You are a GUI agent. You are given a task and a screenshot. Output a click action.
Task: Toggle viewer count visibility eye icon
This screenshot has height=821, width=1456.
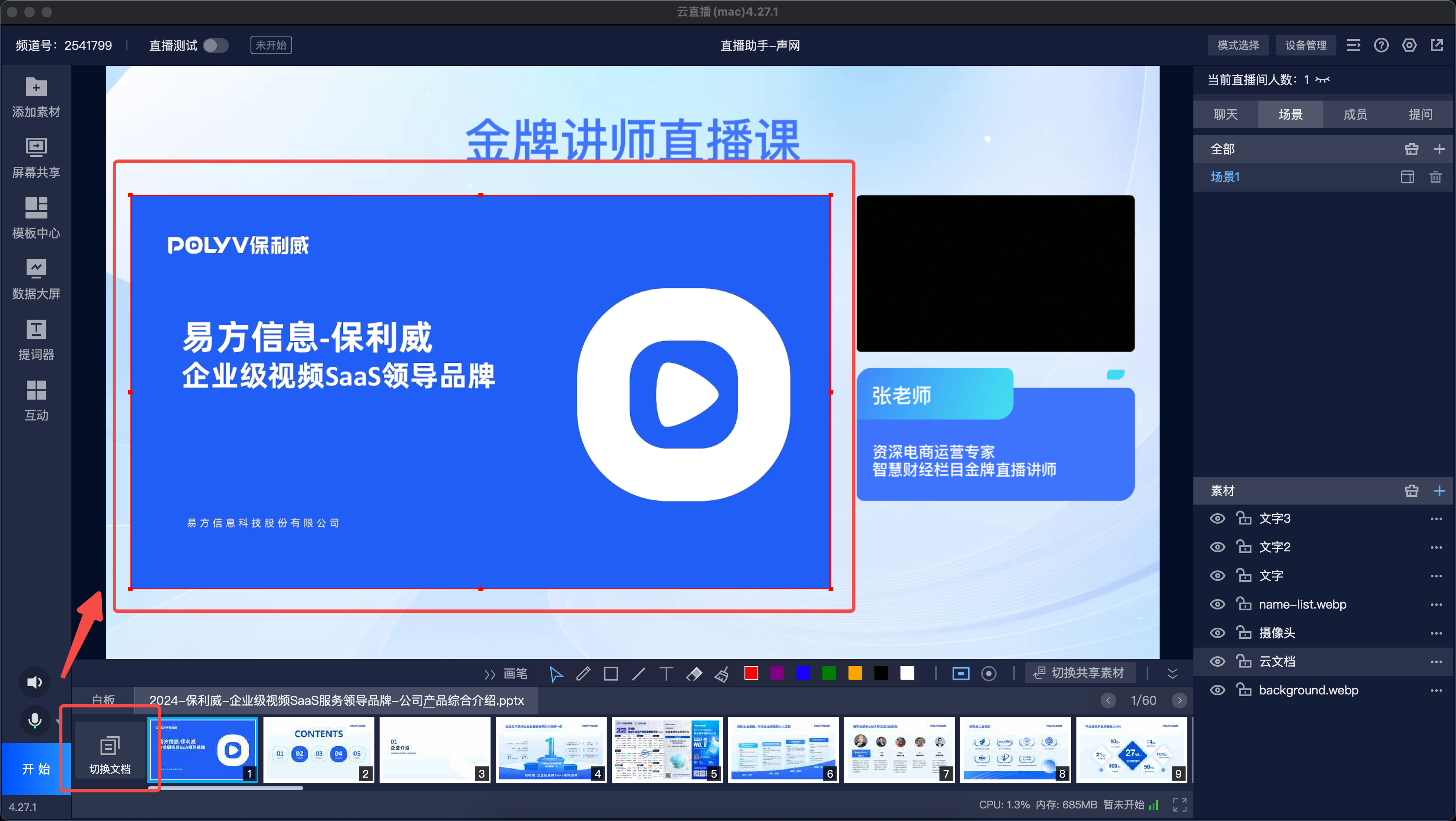(x=1323, y=80)
